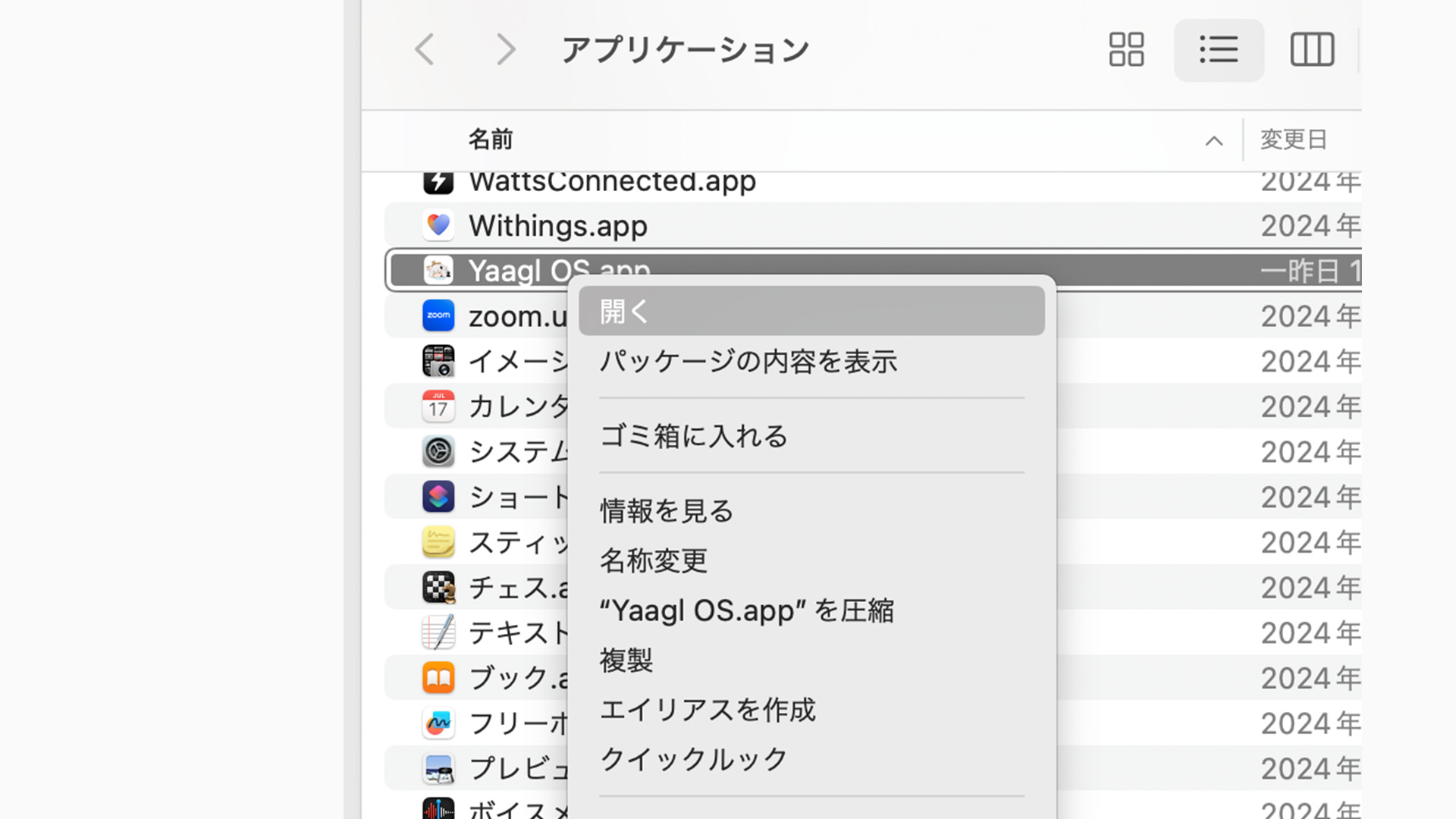Click the zoom.us application icon
The width and height of the screenshot is (1456, 819).
[438, 315]
